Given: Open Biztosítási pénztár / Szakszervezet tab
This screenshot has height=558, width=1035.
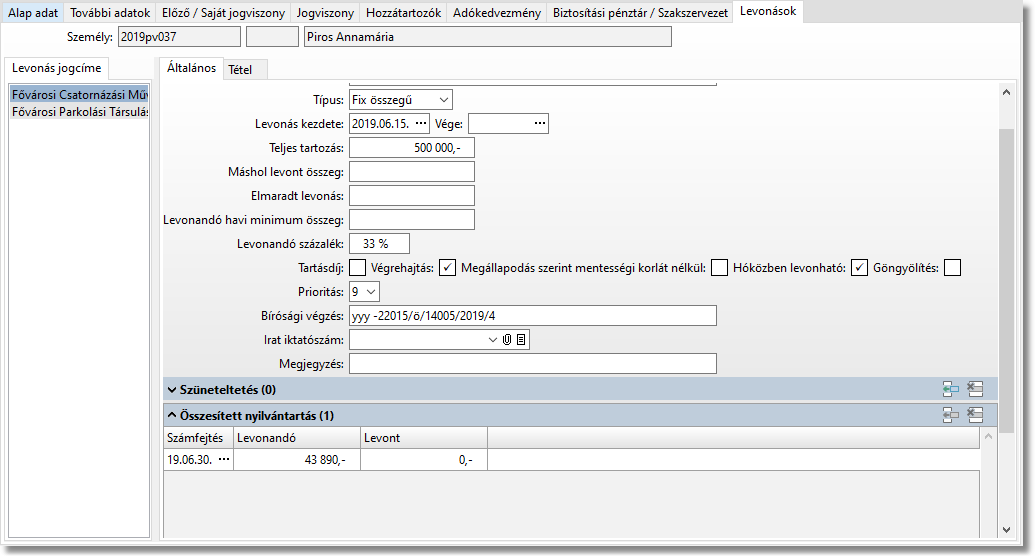Looking at the screenshot, I should coord(640,13).
